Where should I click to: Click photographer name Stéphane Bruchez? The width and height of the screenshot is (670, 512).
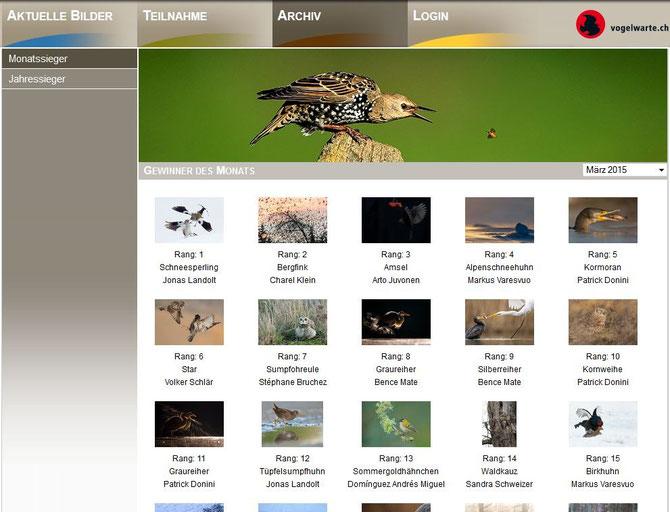tap(293, 382)
